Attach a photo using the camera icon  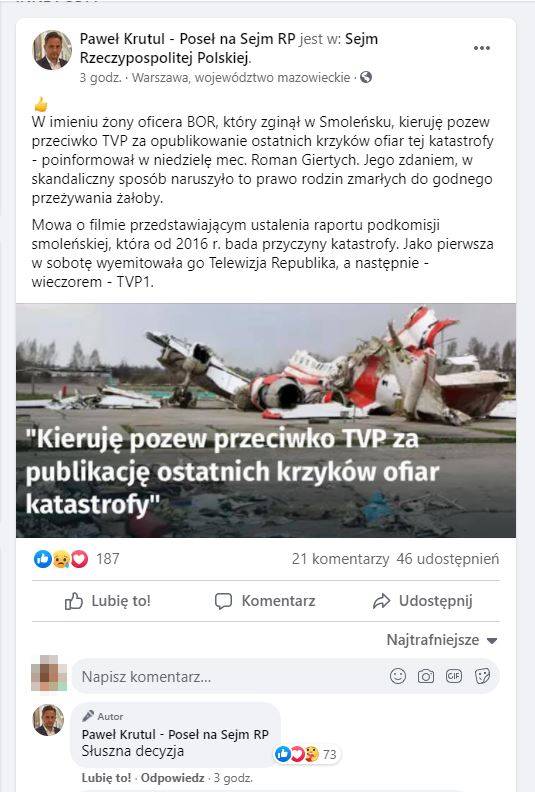tap(425, 676)
